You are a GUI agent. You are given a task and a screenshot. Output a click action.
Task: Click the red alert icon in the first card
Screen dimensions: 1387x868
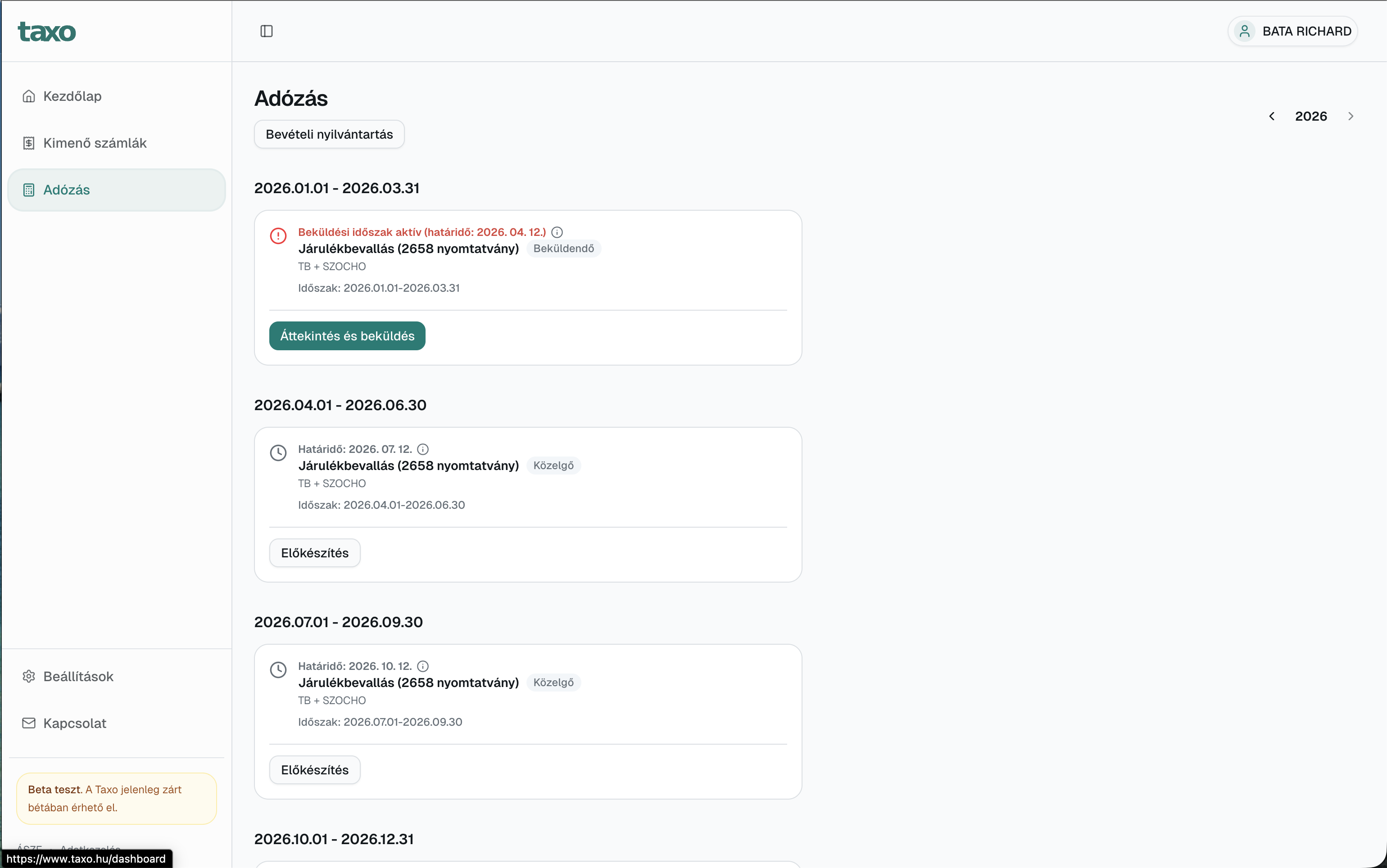click(278, 235)
